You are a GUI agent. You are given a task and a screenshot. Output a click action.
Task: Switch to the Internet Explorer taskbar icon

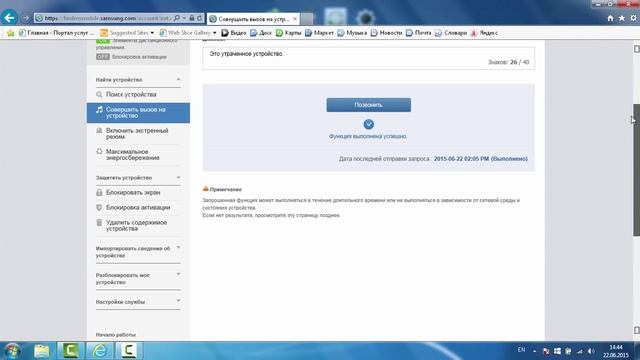point(100,351)
